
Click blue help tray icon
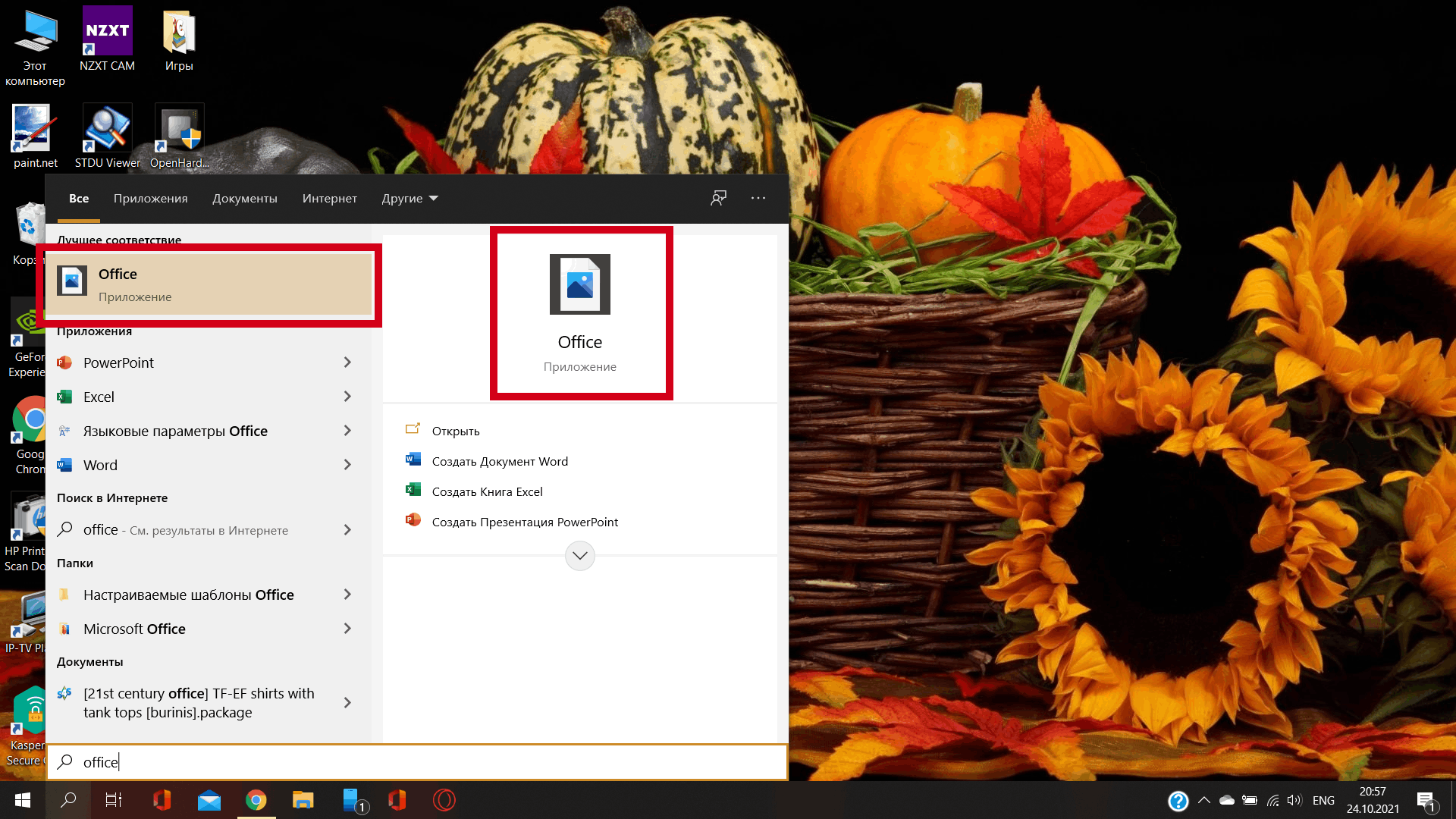(x=1178, y=801)
